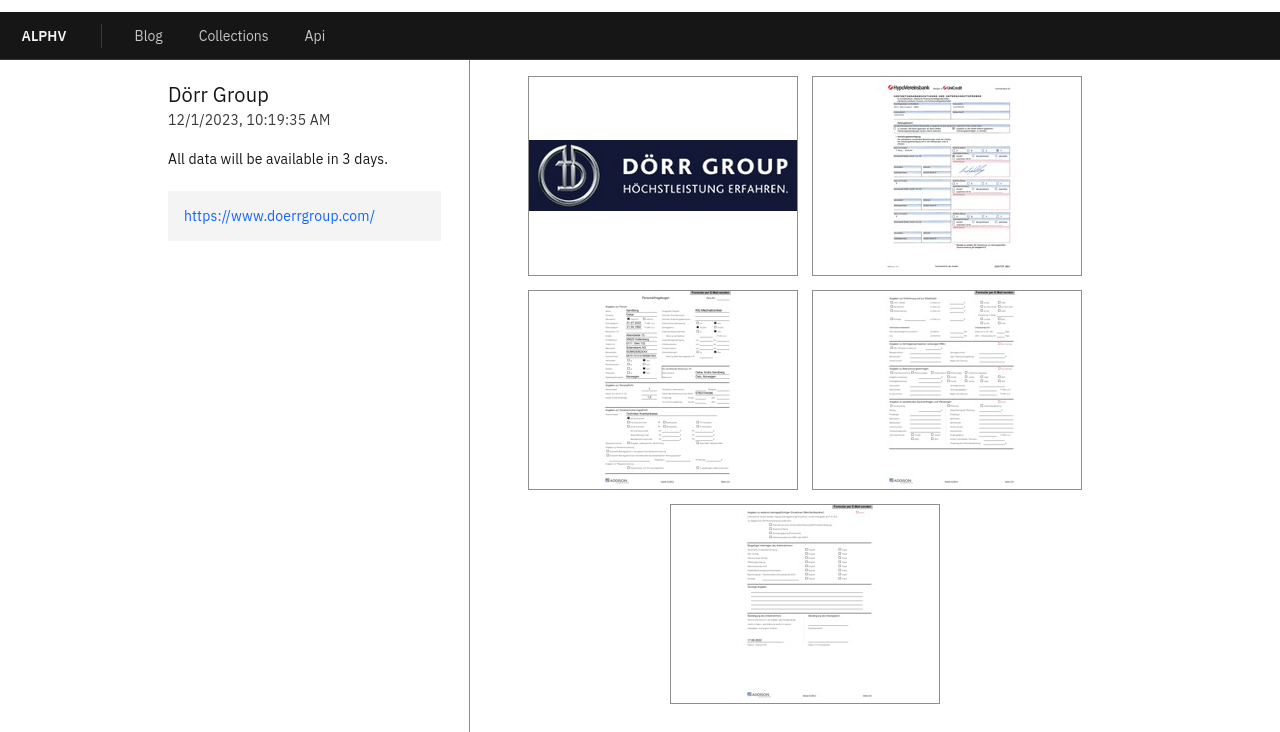Screen dimensions: 1280x732
Task: Open the form thumbnail beside the Personalfragebogen
Action: (x=946, y=390)
